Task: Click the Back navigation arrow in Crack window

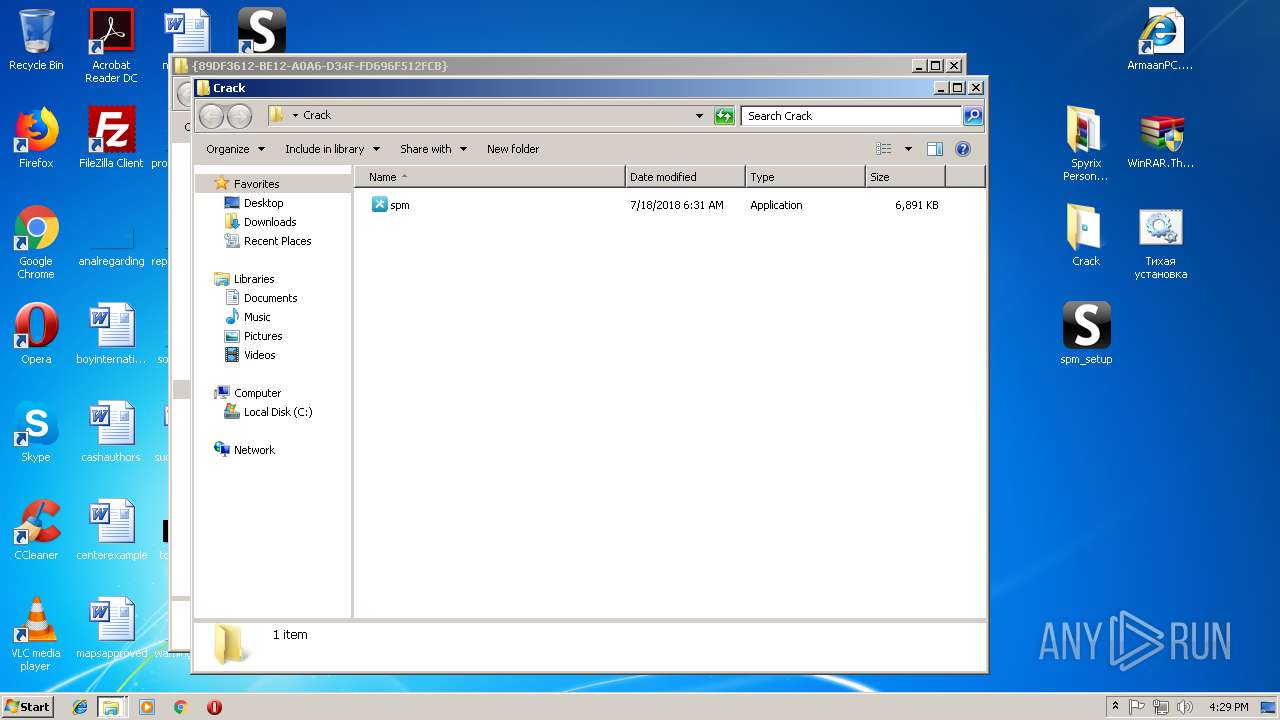Action: coord(211,116)
